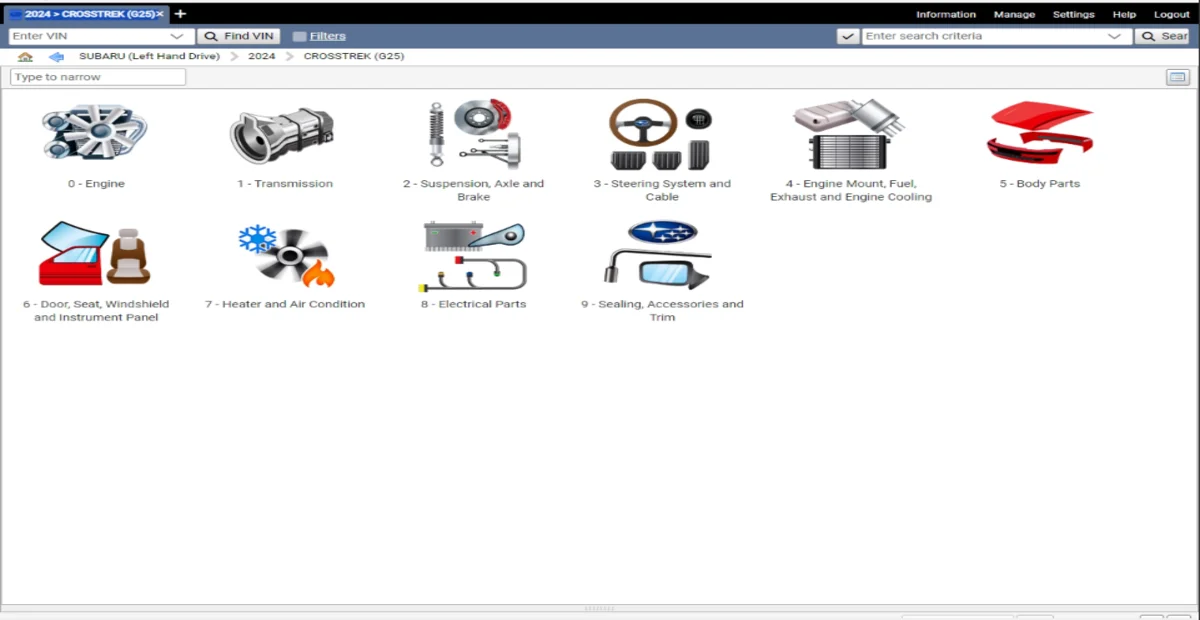Open the Manage menu
The image size is (1200, 620).
coord(1014,14)
